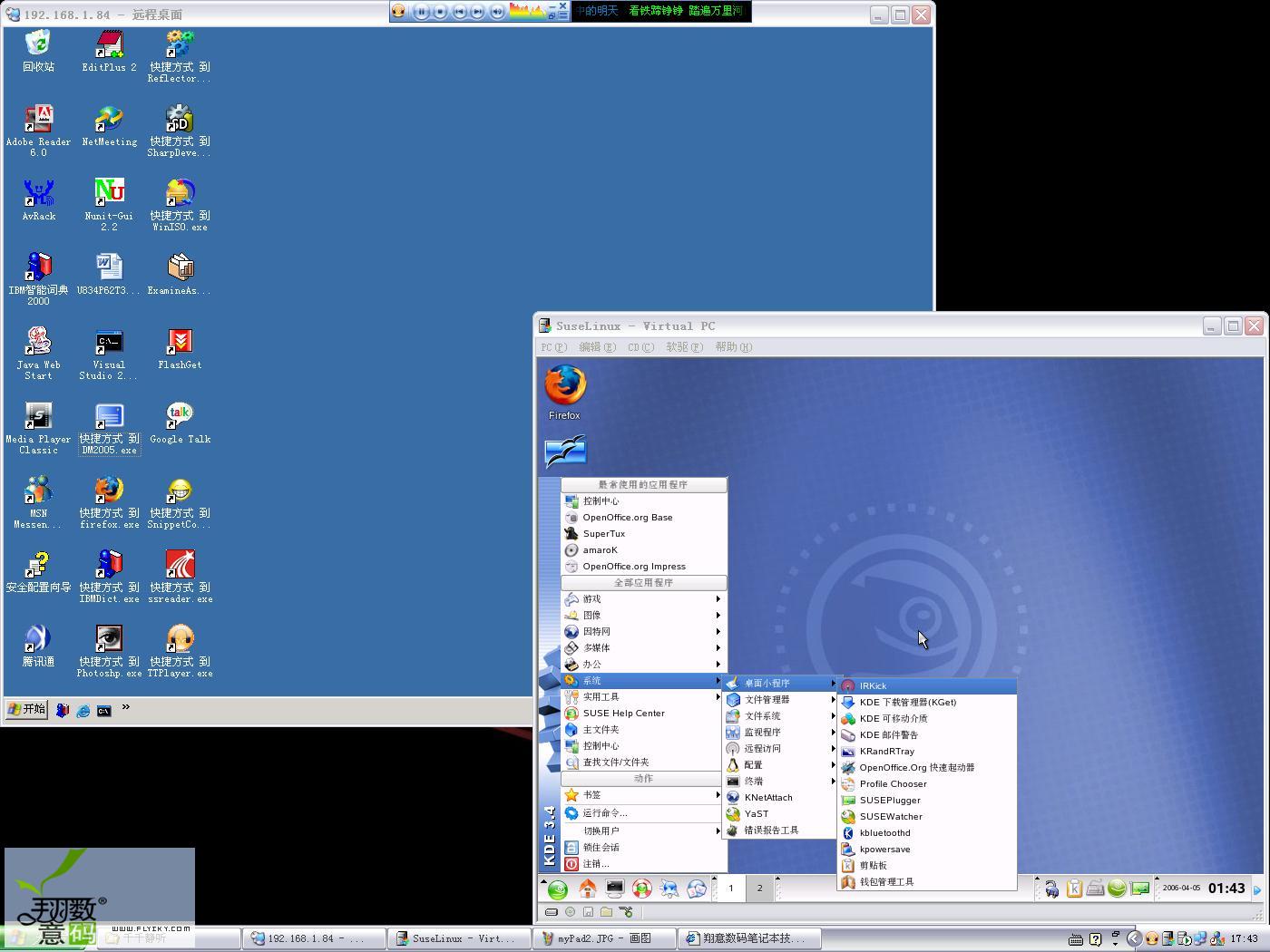This screenshot has height=952, width=1270.
Task: Expand the 实用工具 submenu in K menu
Action: click(x=643, y=697)
